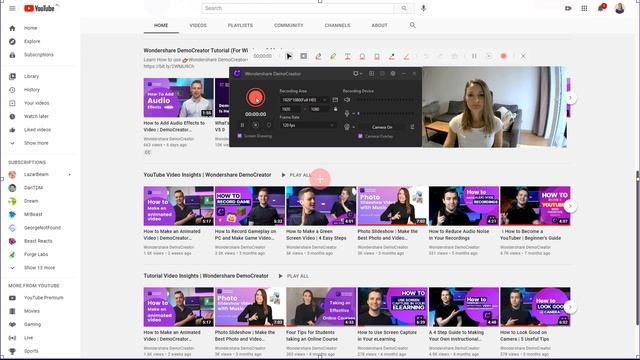Toggle the microphone icon in Recording Device
This screenshot has height=360, width=640.
(x=347, y=113)
